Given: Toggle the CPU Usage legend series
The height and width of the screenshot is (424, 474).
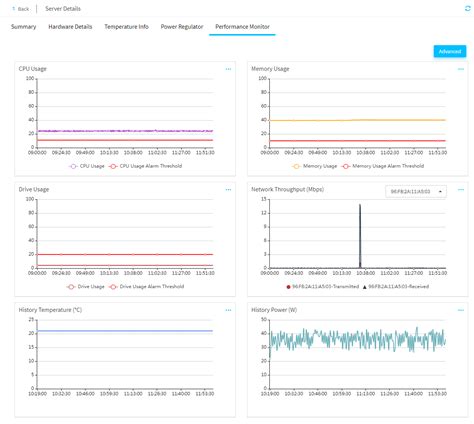Looking at the screenshot, I should point(87,166).
